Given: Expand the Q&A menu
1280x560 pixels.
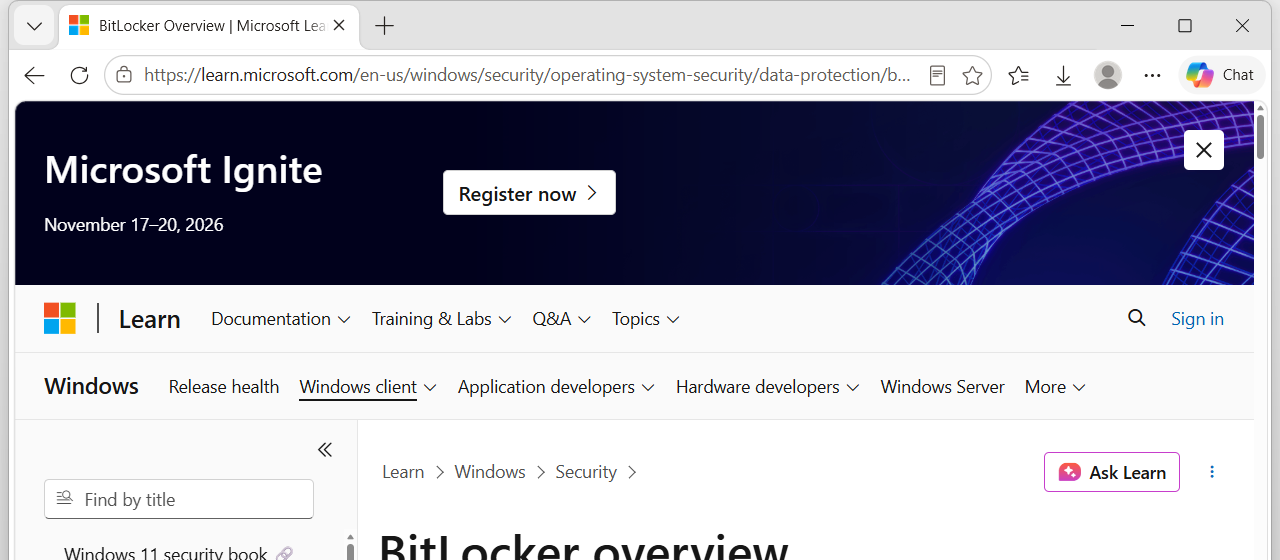Looking at the screenshot, I should pos(562,319).
